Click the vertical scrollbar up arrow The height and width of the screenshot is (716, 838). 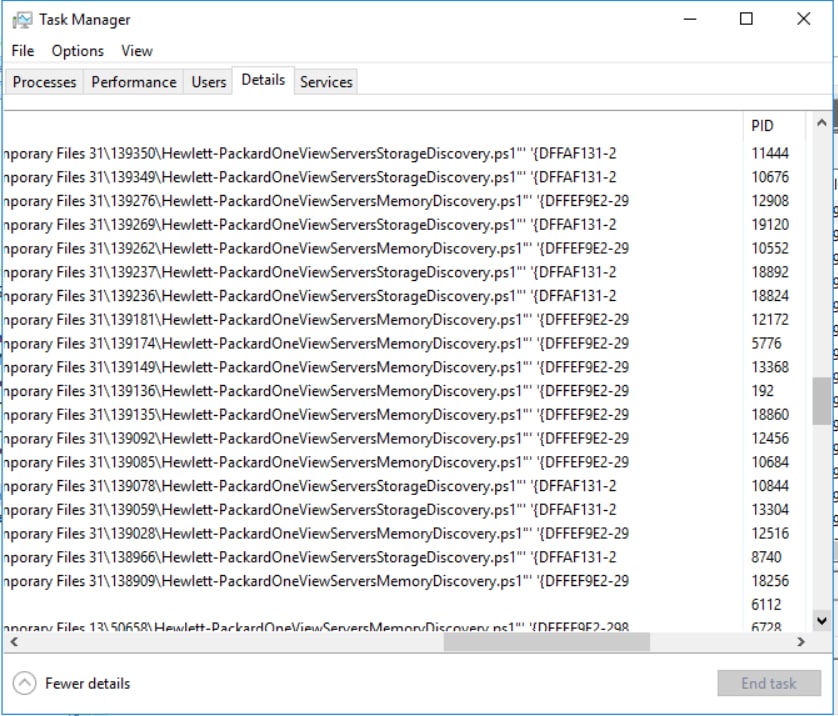821,123
